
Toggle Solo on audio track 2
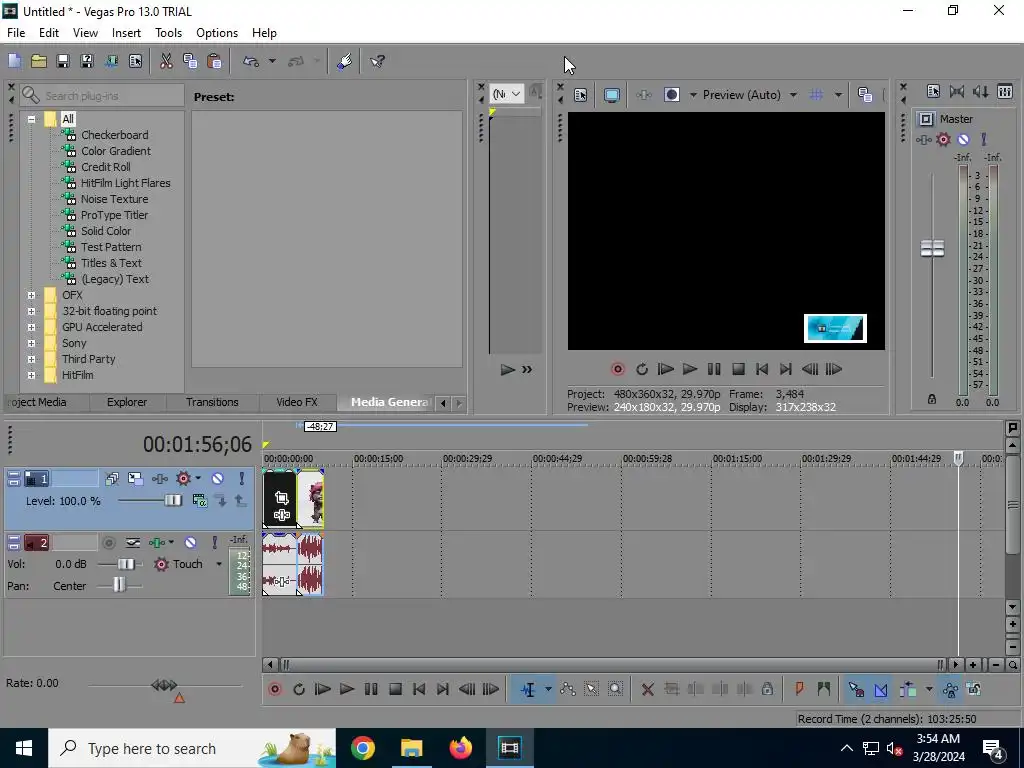[x=214, y=542]
